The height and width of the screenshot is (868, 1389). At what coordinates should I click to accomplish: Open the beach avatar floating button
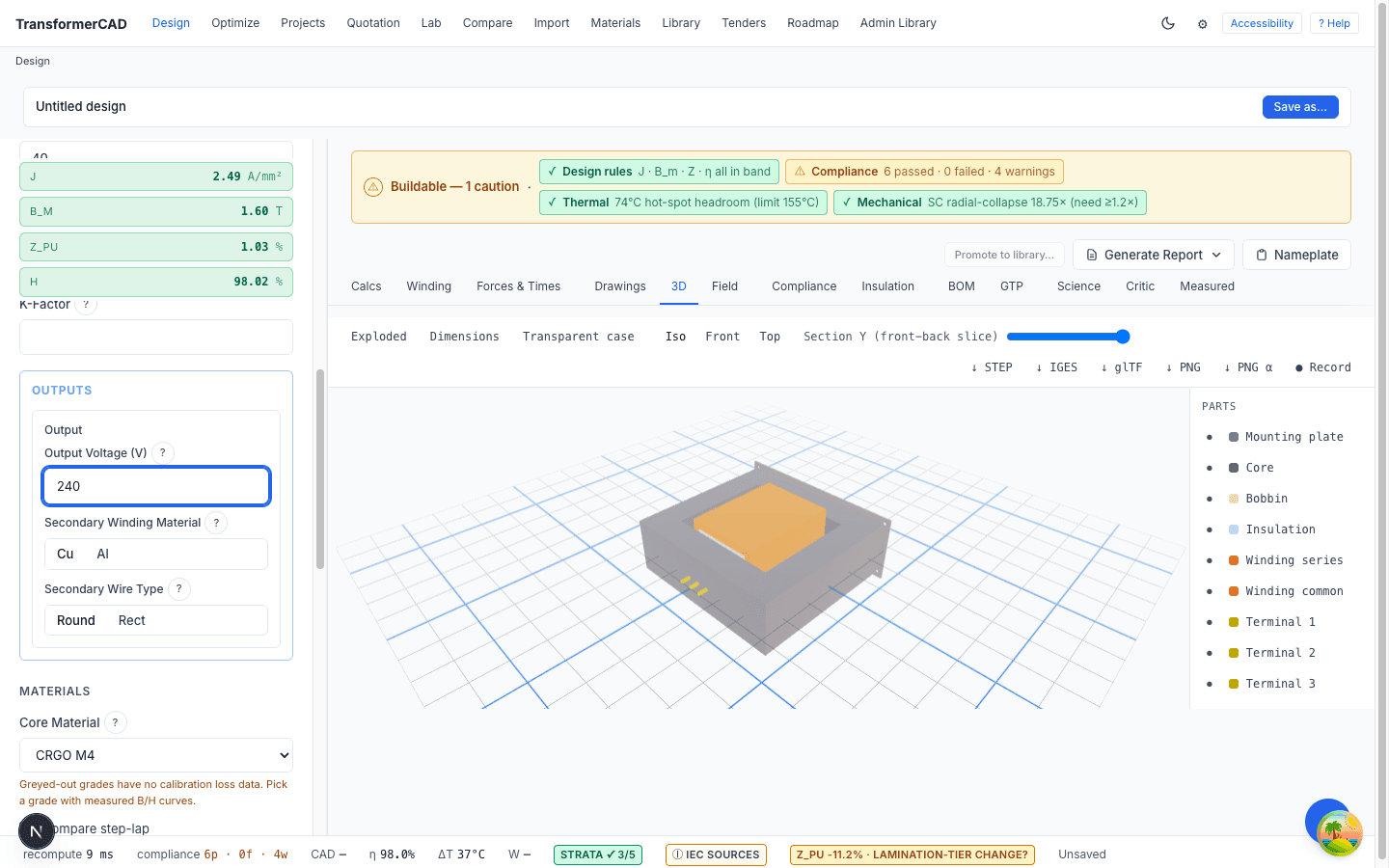(x=1340, y=833)
